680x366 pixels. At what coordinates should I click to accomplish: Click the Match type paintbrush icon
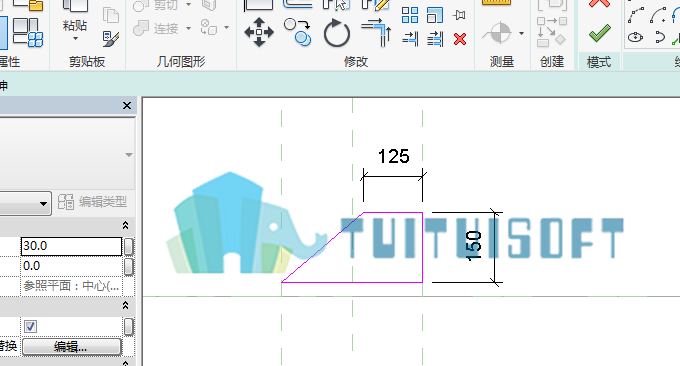[x=111, y=39]
